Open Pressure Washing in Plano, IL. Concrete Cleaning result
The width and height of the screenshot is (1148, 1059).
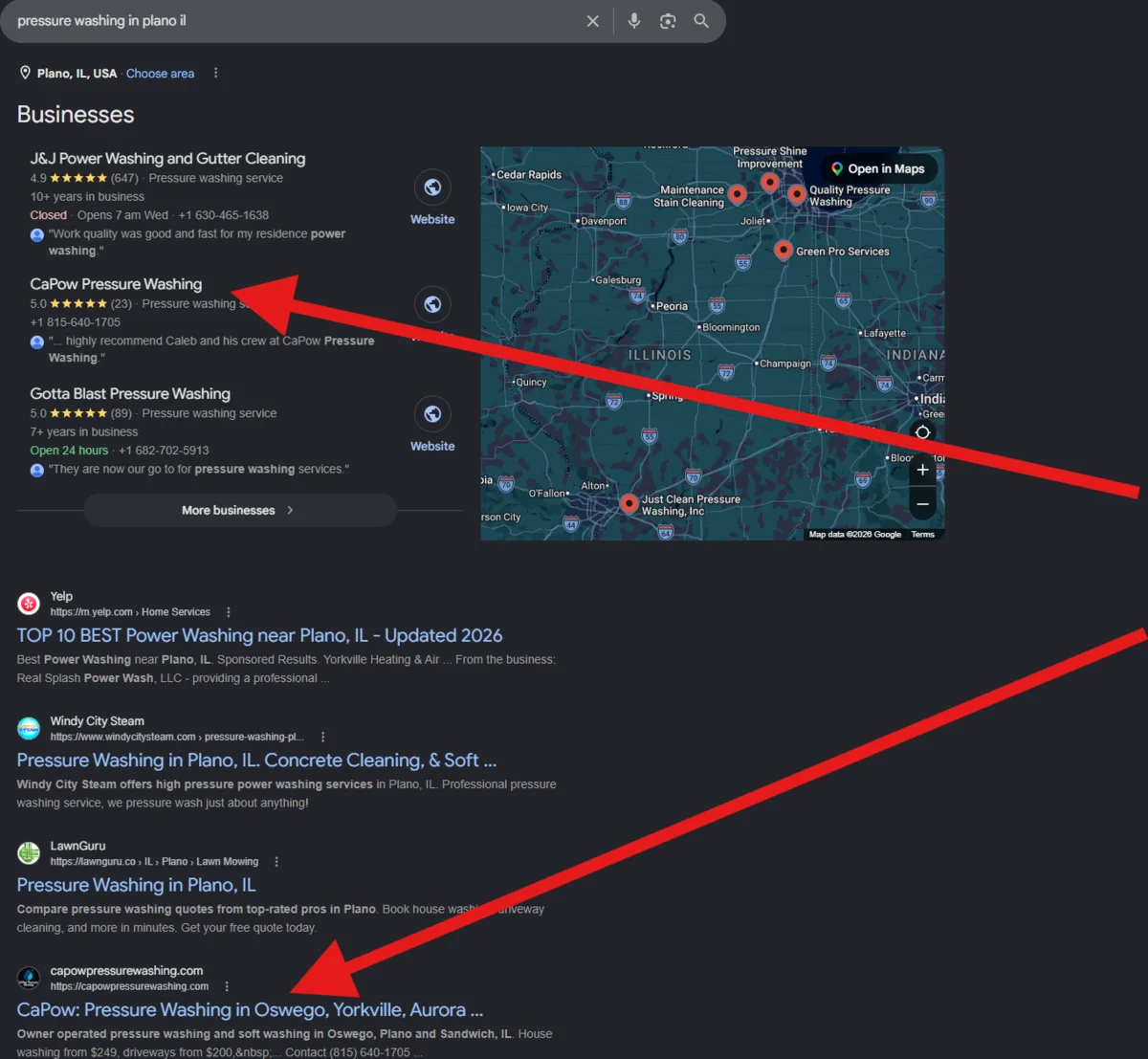click(256, 761)
